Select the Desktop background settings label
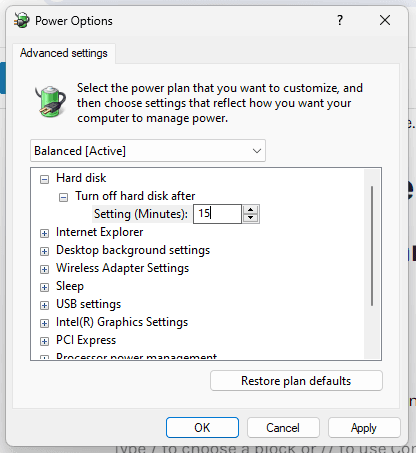The image size is (416, 453). coord(133,250)
